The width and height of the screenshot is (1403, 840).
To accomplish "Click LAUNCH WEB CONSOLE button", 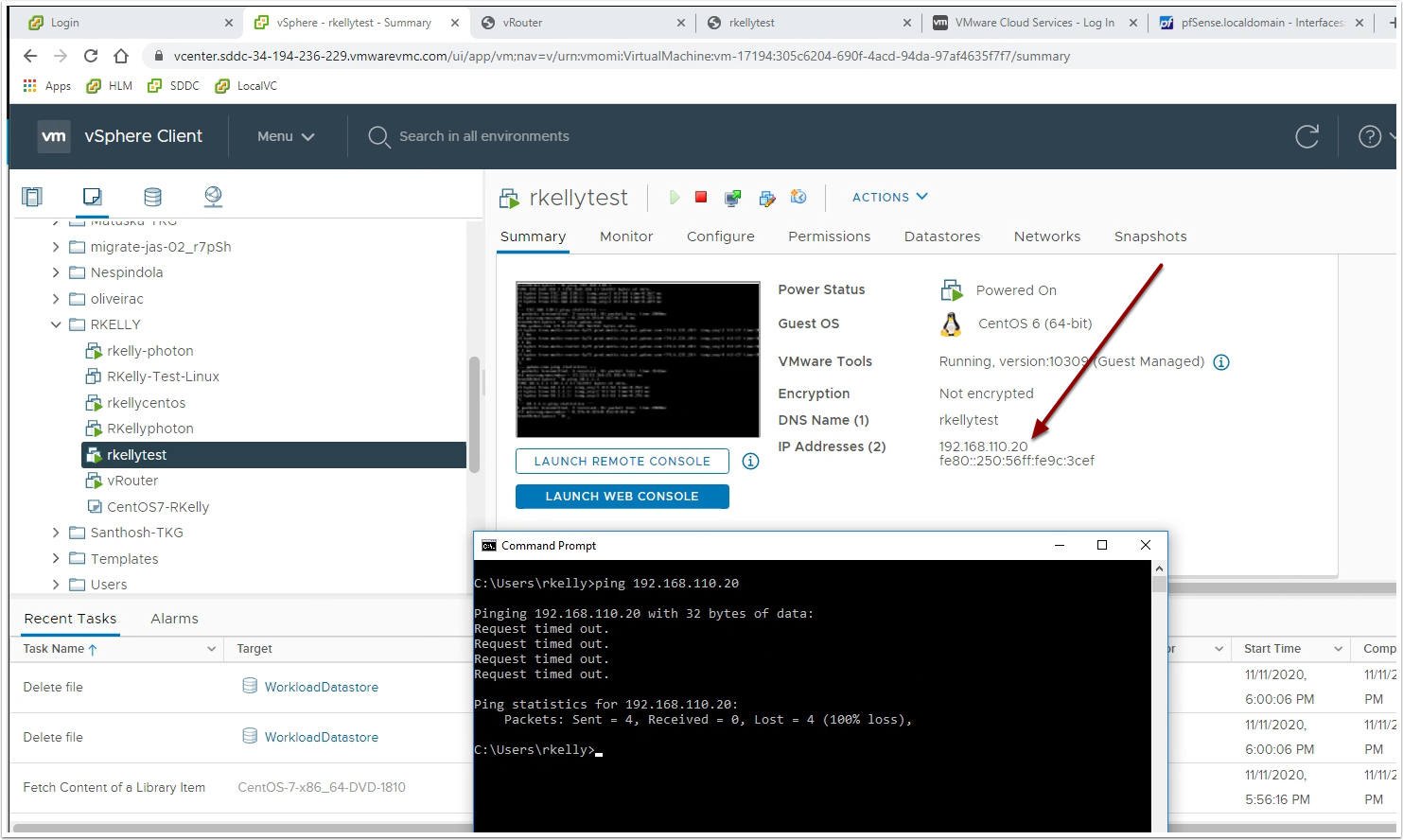I will tap(623, 497).
